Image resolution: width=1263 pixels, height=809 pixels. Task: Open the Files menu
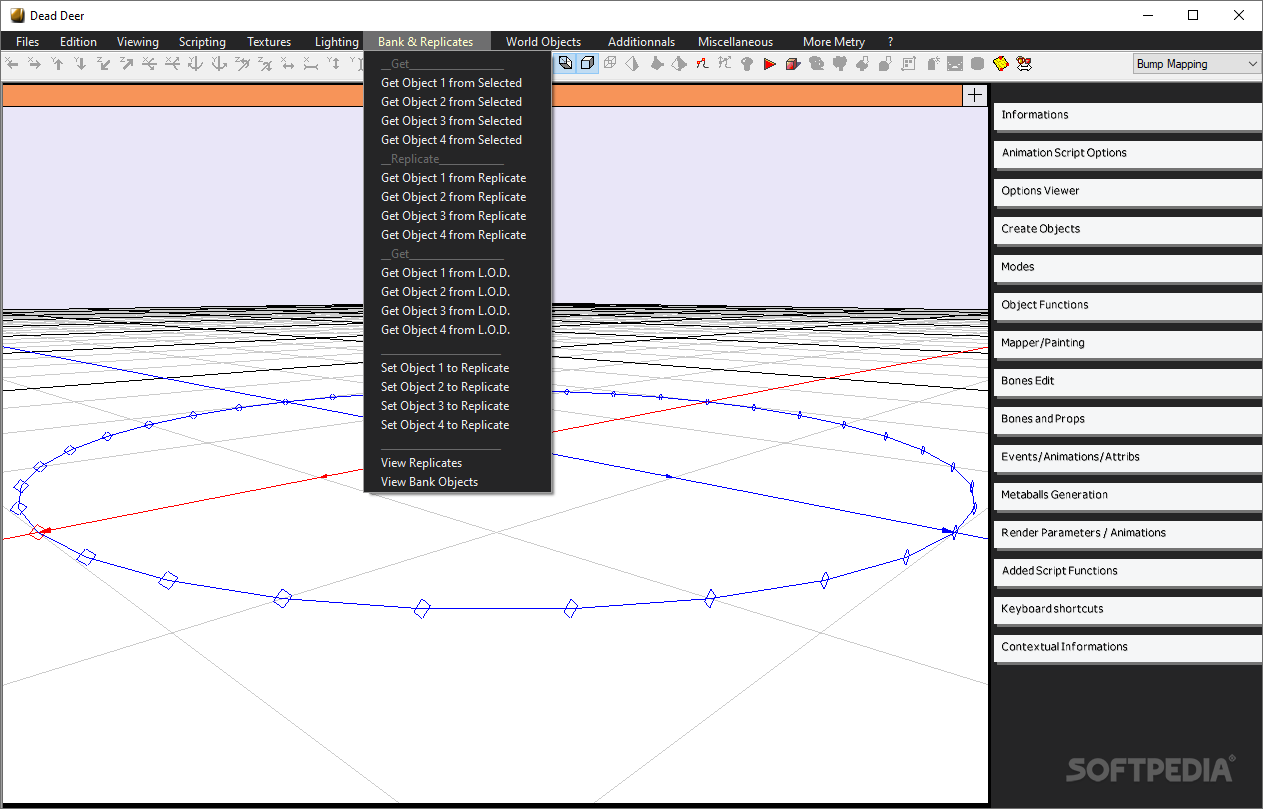[x=28, y=42]
